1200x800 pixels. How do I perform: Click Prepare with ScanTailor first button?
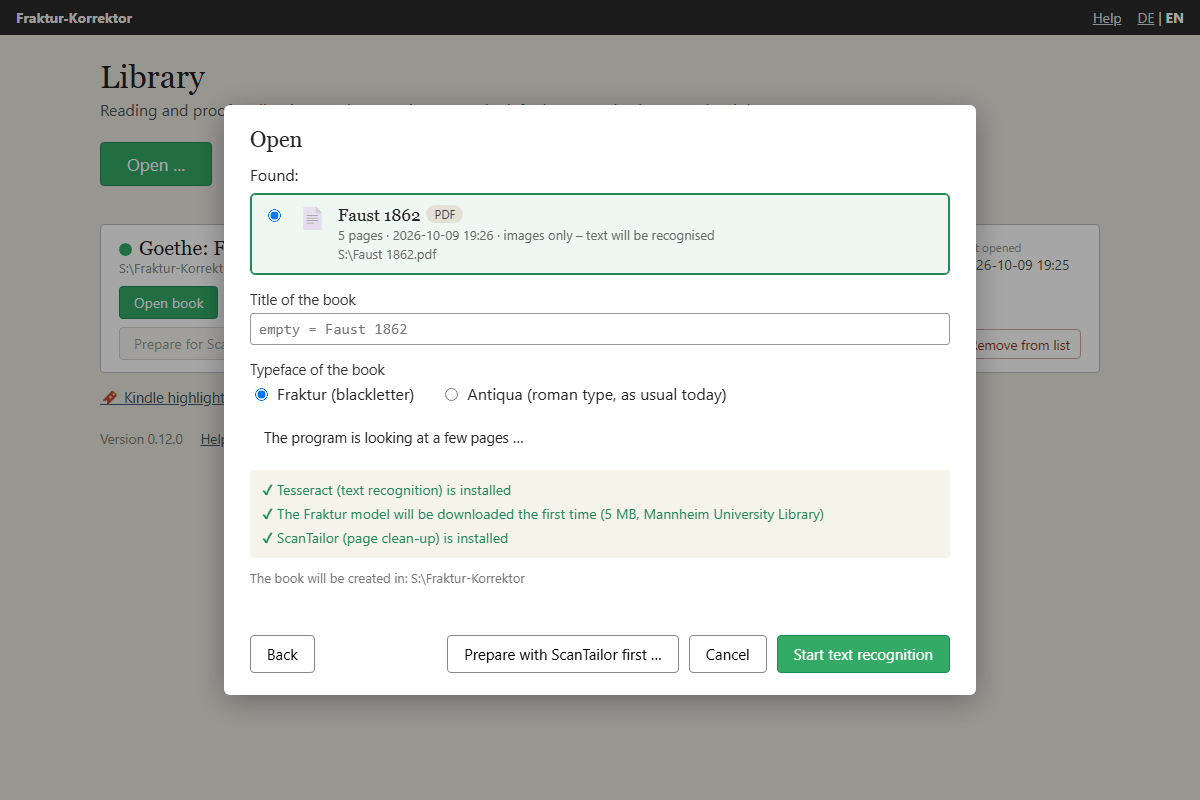[x=563, y=654]
